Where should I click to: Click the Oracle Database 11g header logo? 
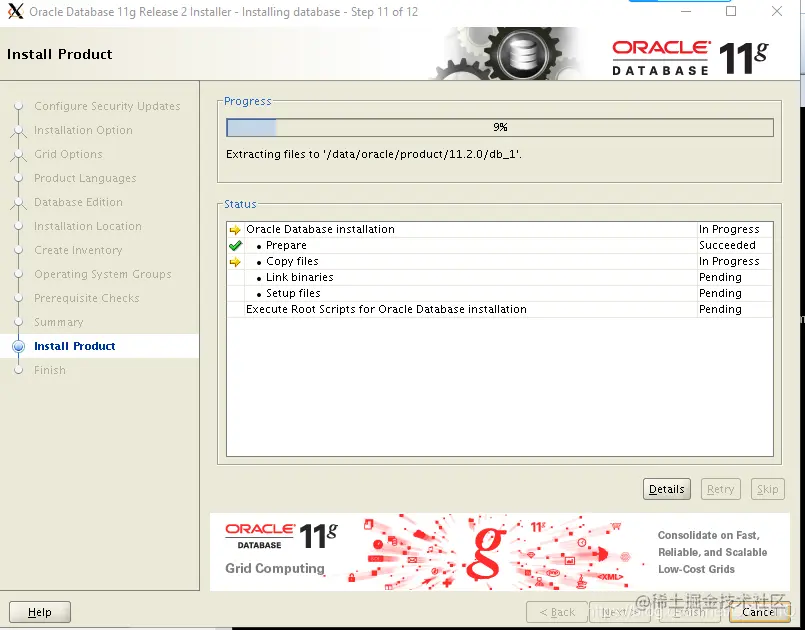tap(689, 58)
